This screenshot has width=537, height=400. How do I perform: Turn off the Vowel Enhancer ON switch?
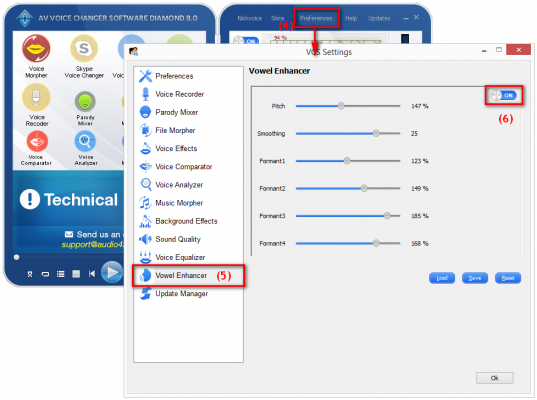[x=503, y=95]
